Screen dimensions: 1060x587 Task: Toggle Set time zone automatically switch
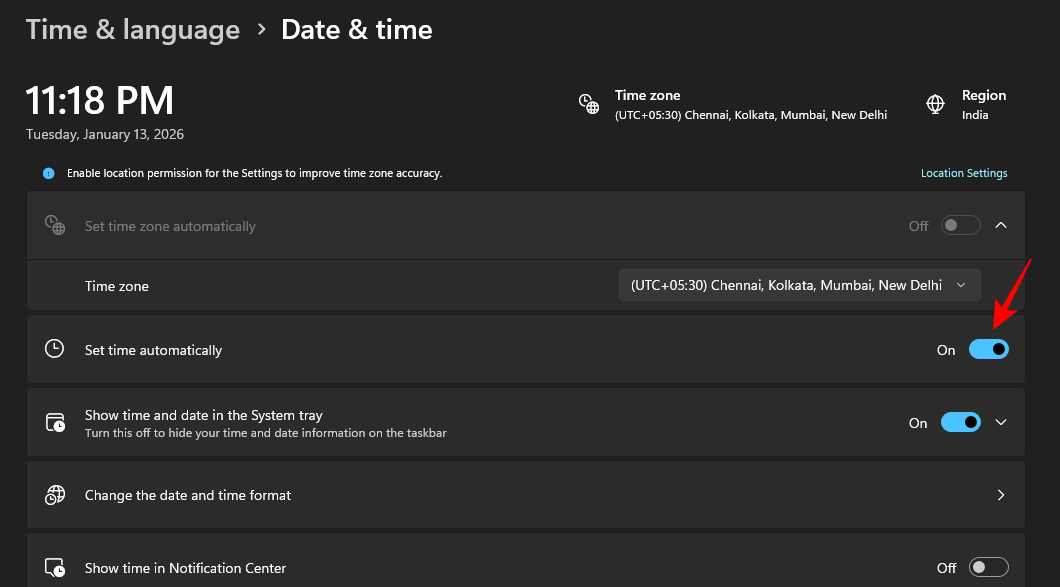(x=960, y=226)
